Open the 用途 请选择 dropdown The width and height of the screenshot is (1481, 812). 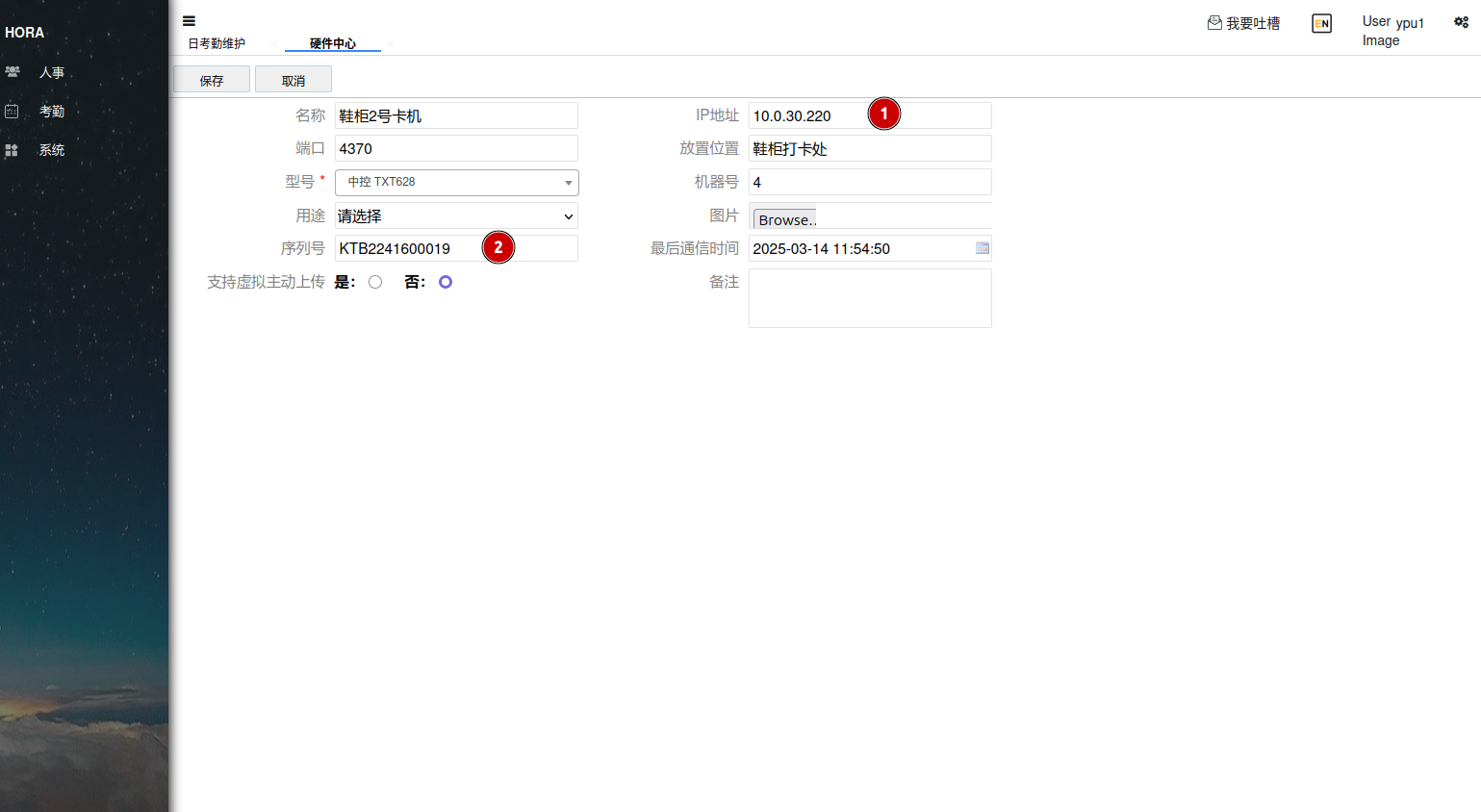coord(456,216)
